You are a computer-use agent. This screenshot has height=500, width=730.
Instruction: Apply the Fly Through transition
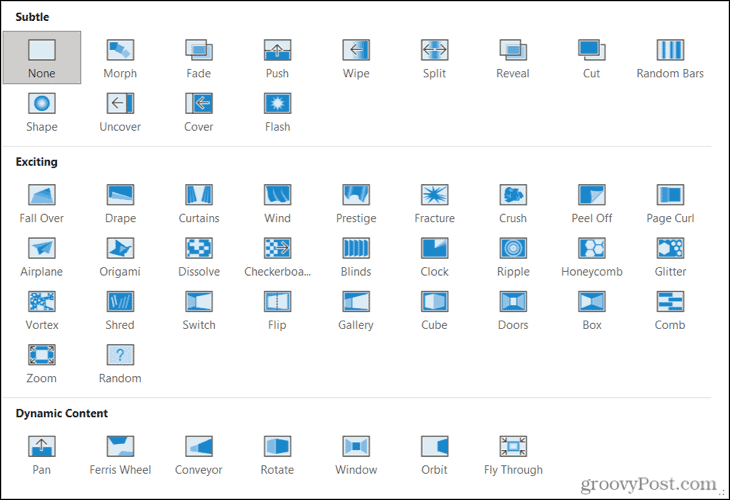point(513,455)
